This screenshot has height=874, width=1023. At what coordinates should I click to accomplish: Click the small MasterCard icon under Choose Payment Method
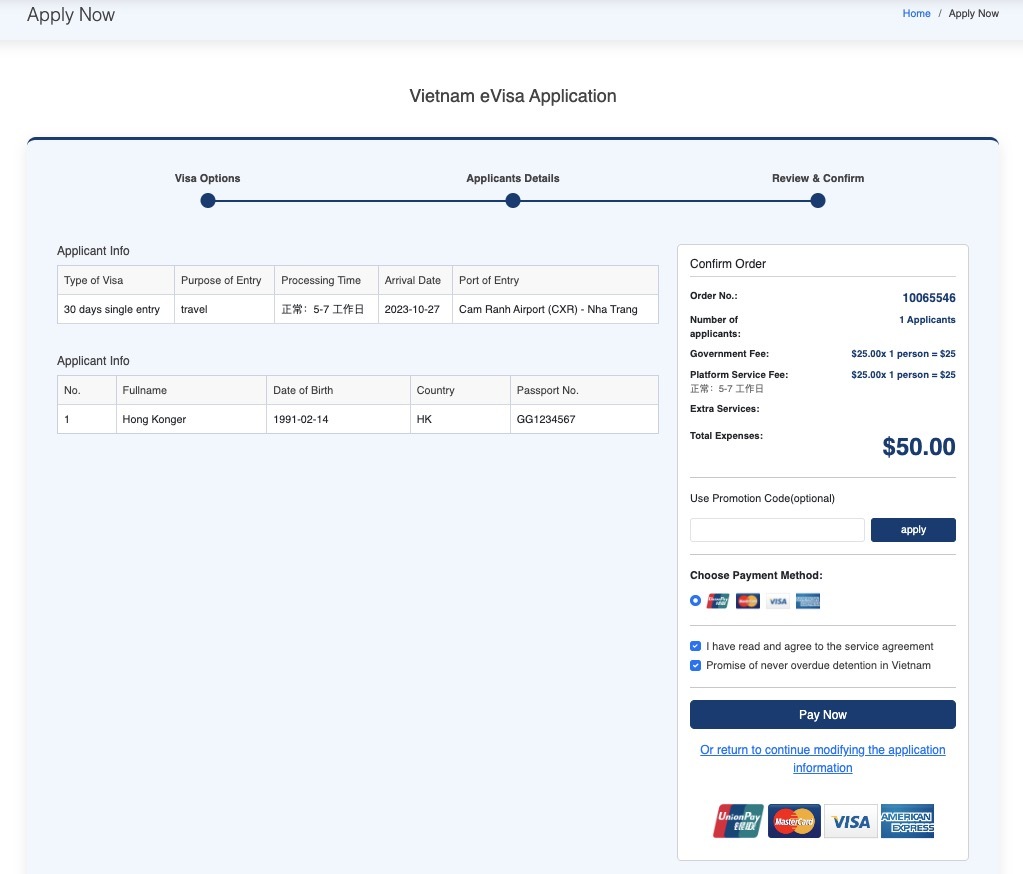tap(748, 601)
